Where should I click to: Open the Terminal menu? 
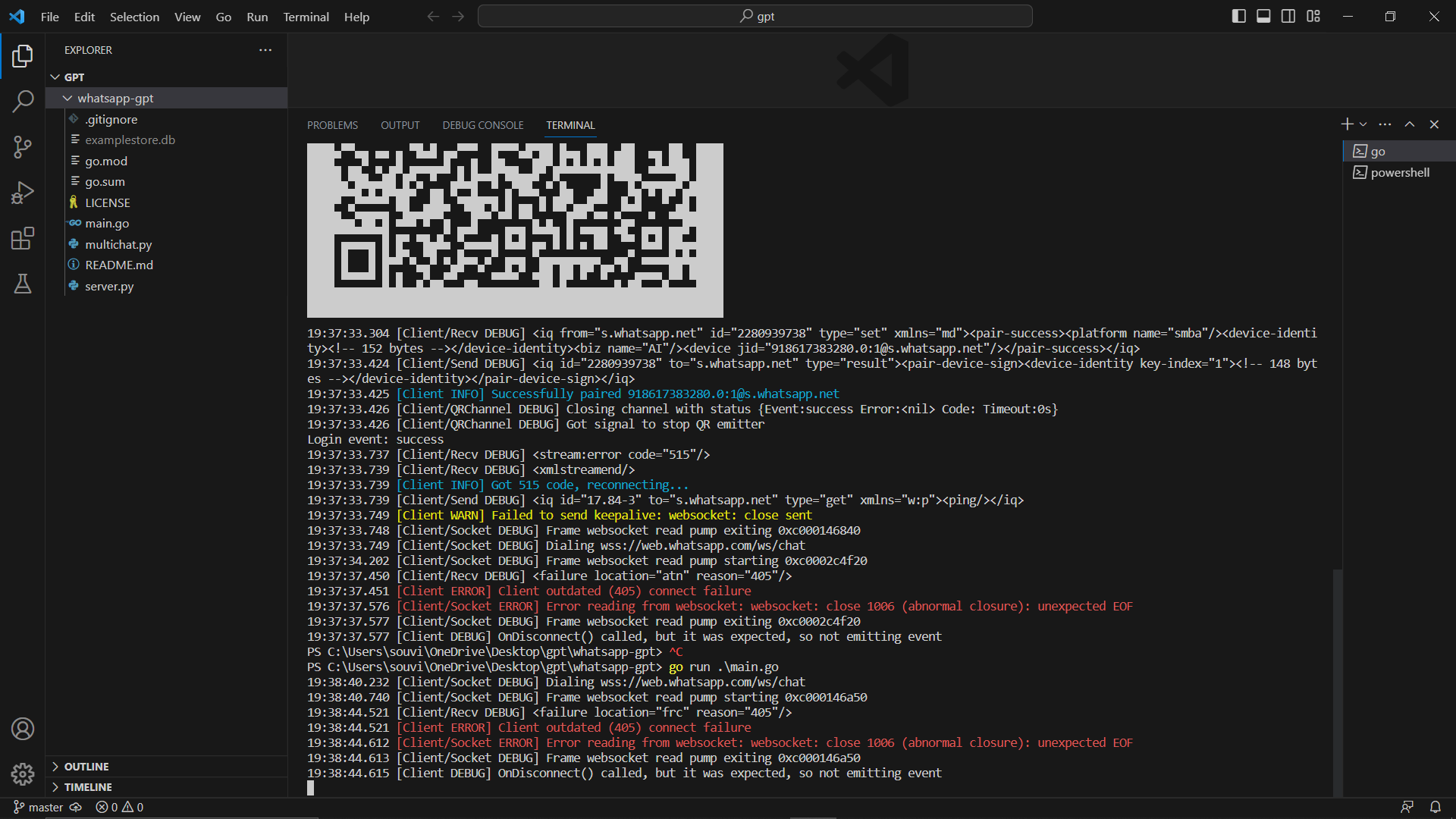[306, 17]
